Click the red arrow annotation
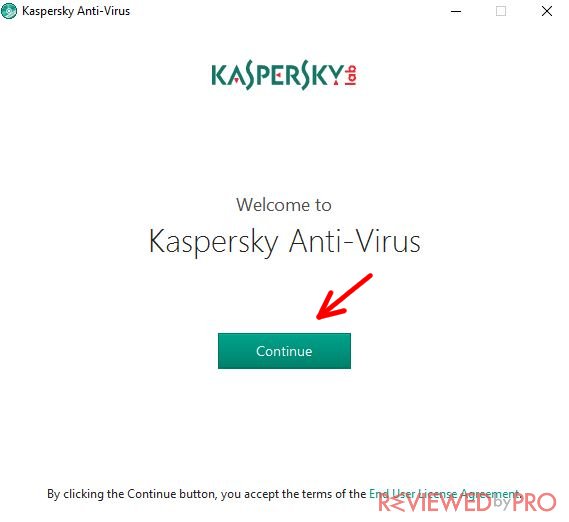This screenshot has width=569, height=522. pos(344,297)
